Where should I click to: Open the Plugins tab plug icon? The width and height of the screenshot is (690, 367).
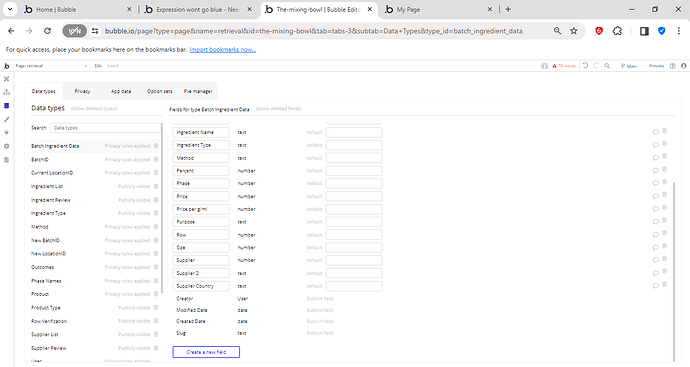click(x=6, y=132)
